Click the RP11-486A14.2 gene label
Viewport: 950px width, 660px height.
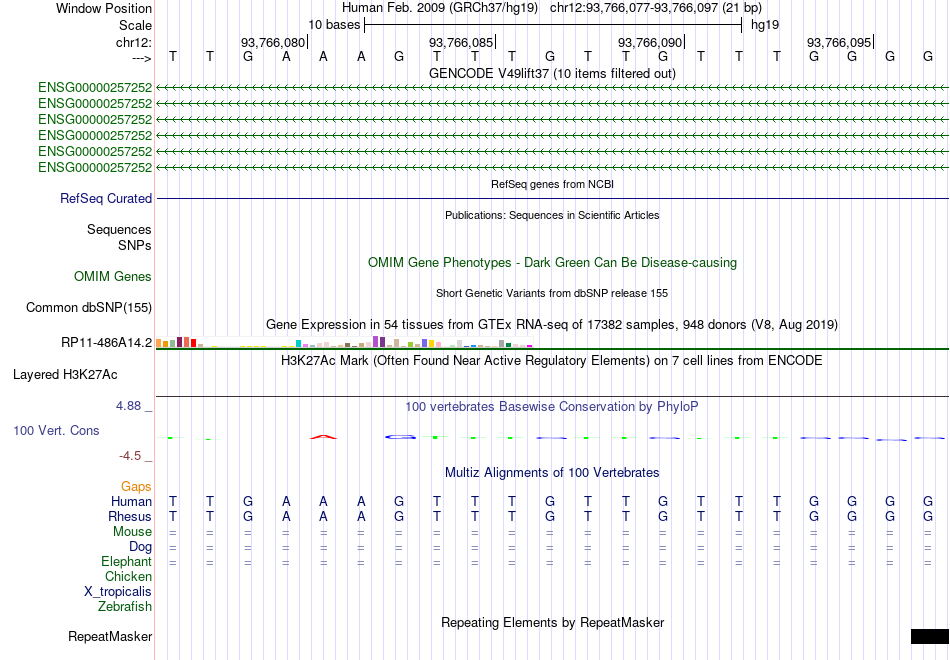107,342
